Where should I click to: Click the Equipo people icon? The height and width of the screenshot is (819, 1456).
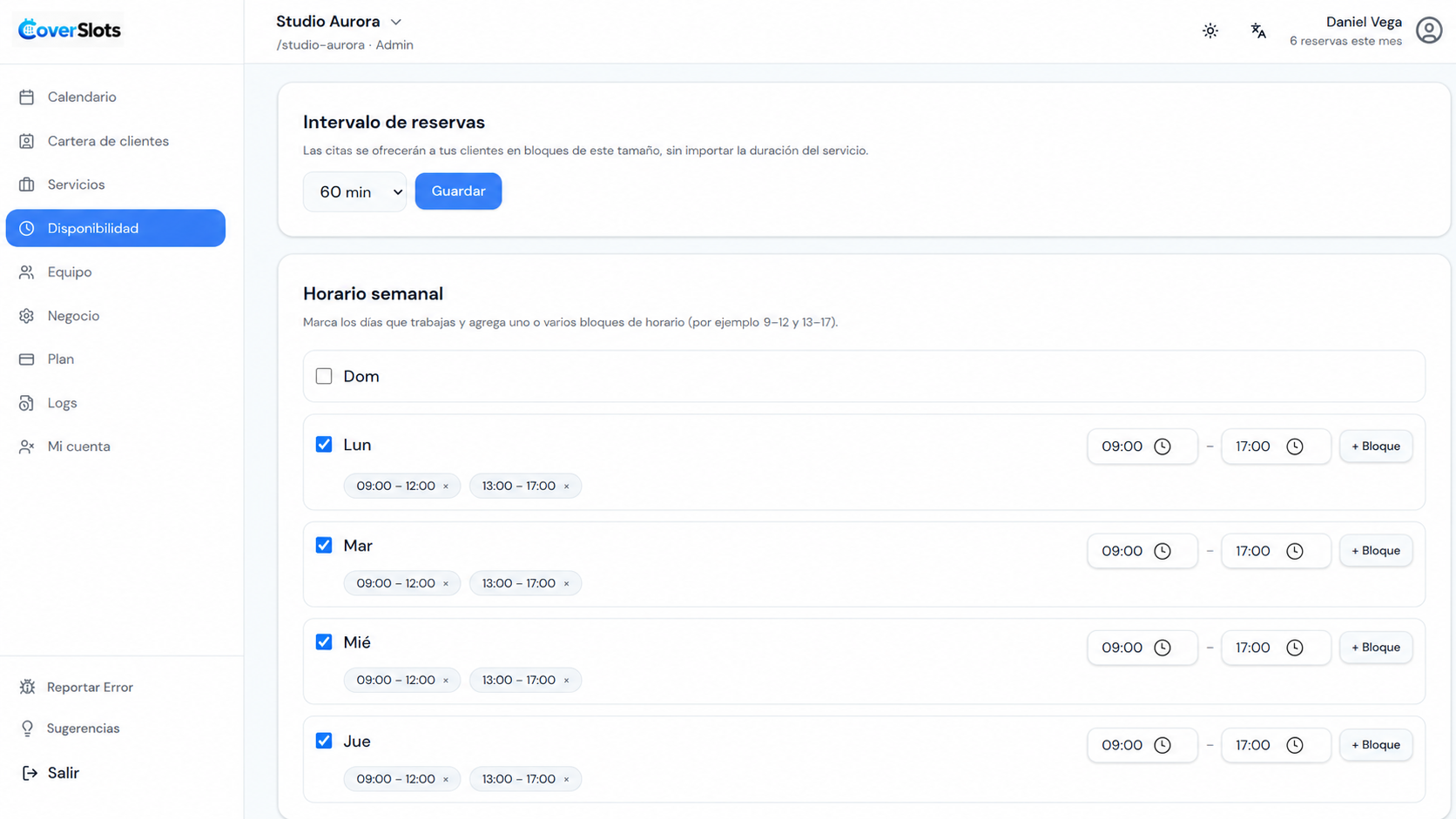(x=27, y=272)
